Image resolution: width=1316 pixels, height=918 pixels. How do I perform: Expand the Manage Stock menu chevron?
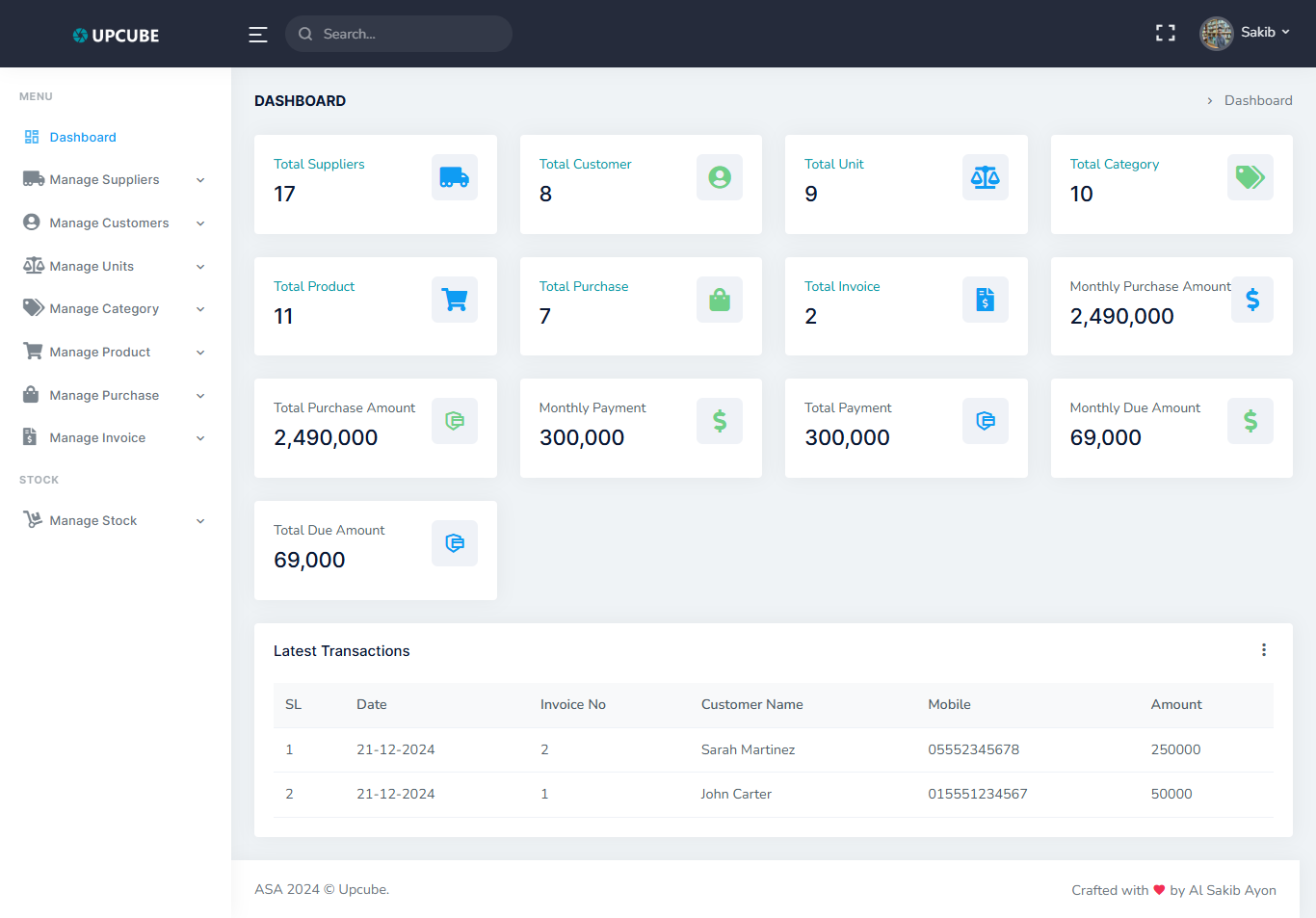[x=200, y=521]
